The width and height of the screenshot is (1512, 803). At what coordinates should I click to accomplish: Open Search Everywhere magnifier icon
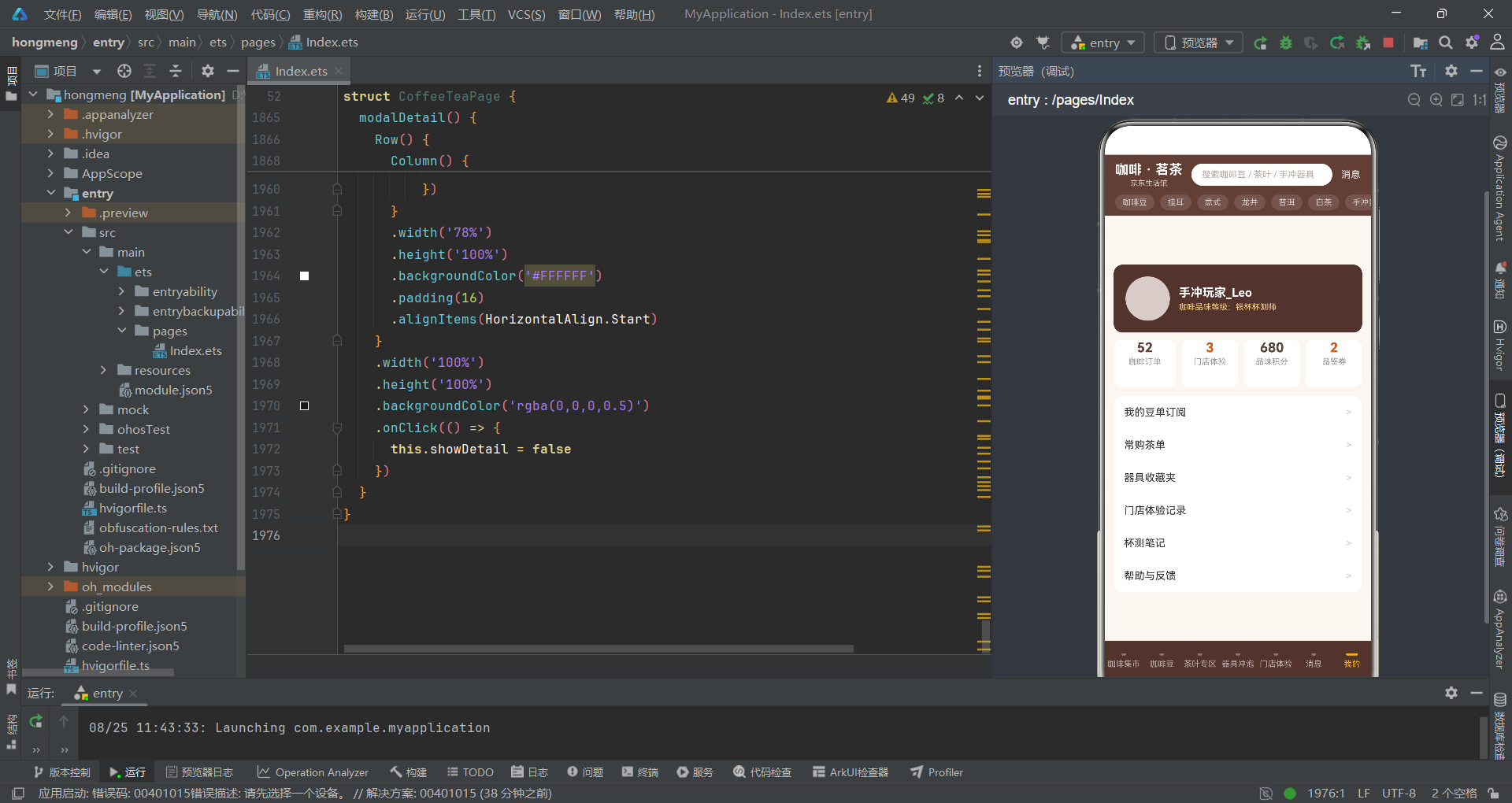(1446, 43)
